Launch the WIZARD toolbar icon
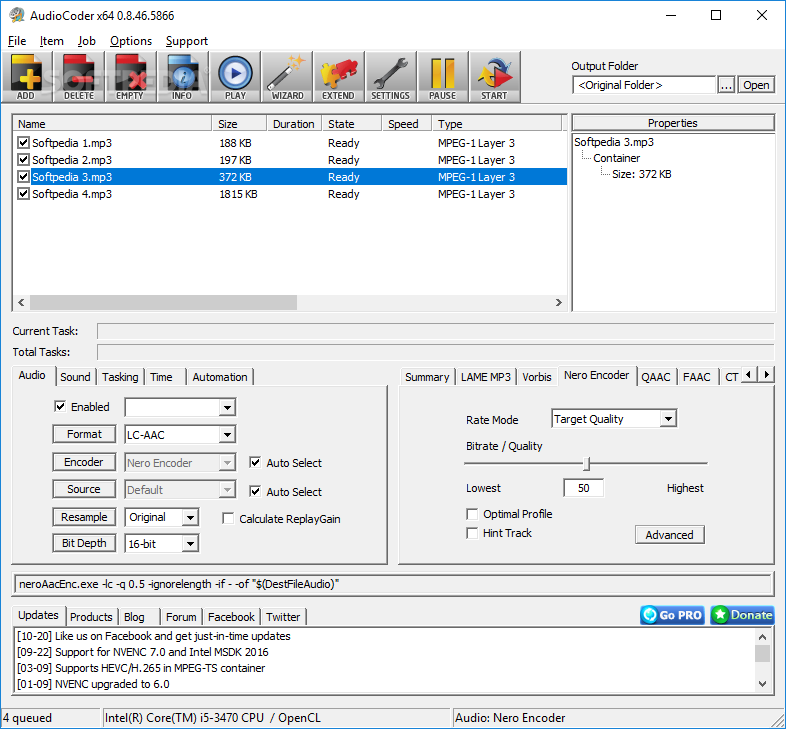The width and height of the screenshot is (786, 729). [287, 77]
